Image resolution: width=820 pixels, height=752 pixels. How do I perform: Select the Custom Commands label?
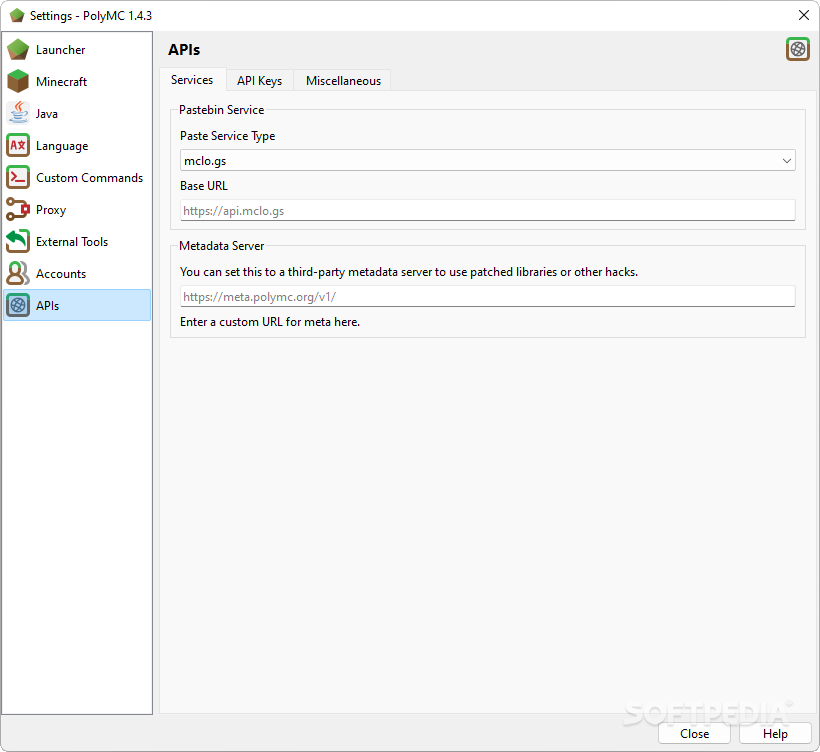[89, 178]
